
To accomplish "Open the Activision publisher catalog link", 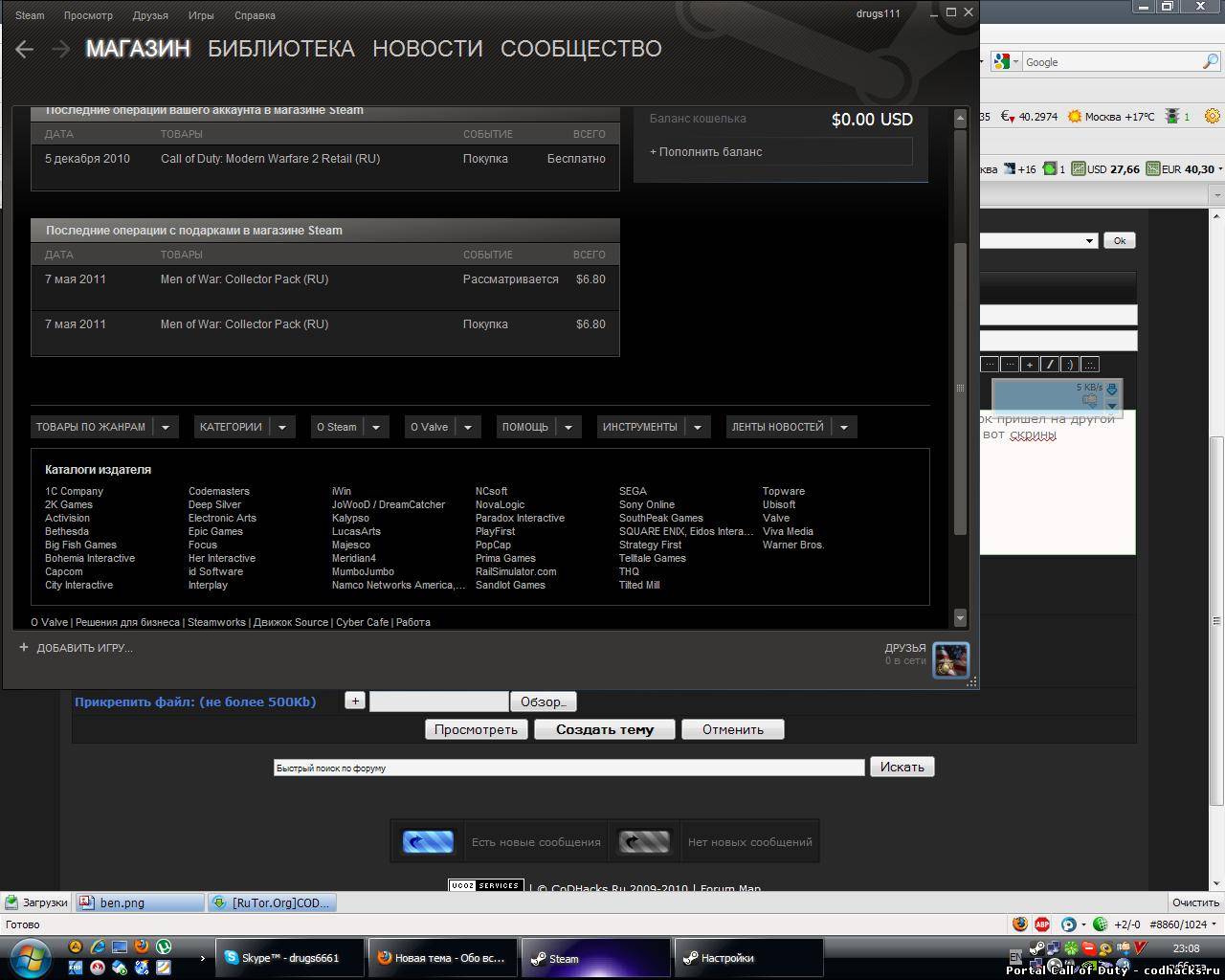I will (67, 518).
